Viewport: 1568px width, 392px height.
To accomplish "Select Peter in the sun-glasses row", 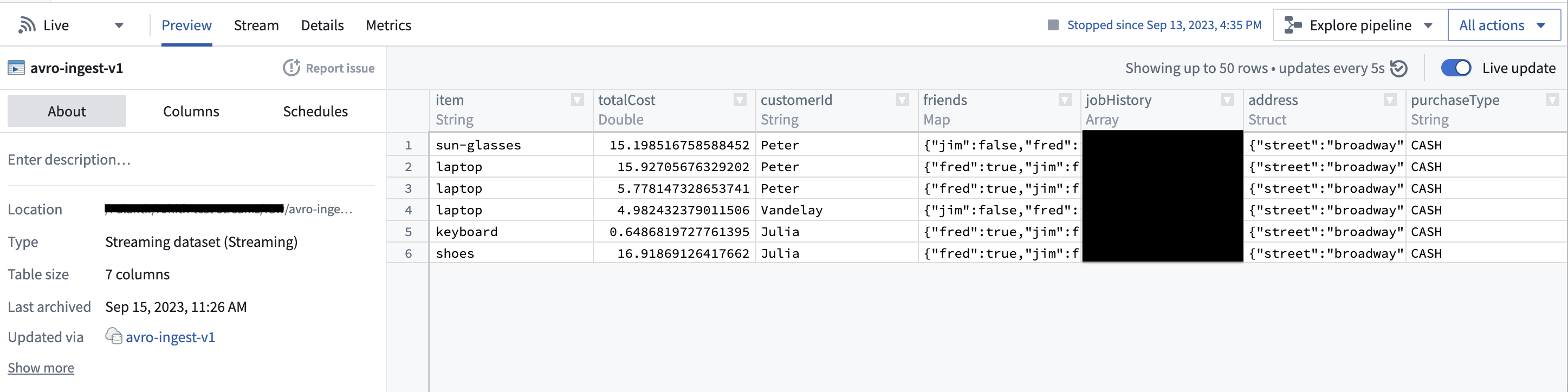I will tap(837, 145).
